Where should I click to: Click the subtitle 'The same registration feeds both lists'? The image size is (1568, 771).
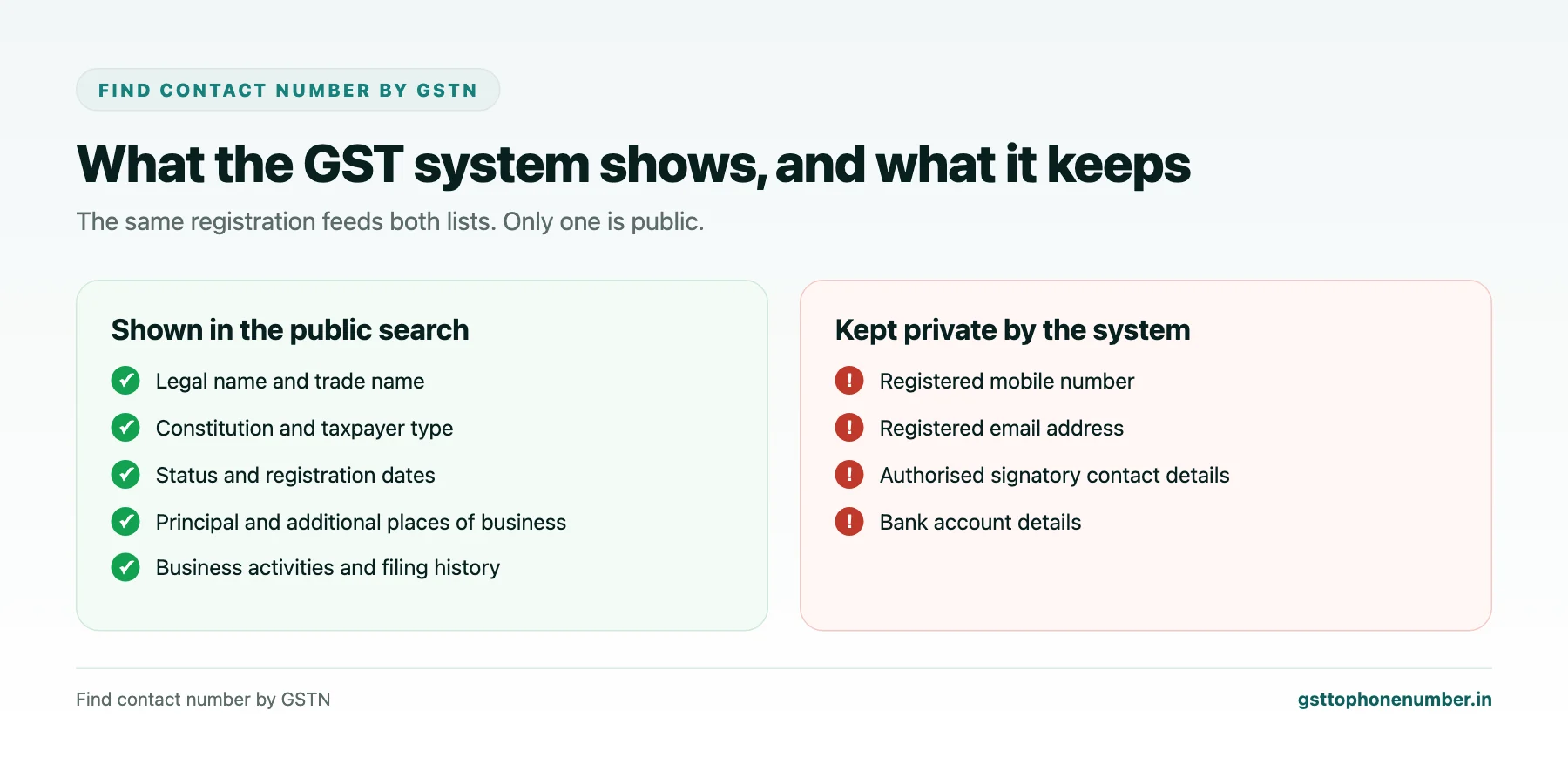389,222
